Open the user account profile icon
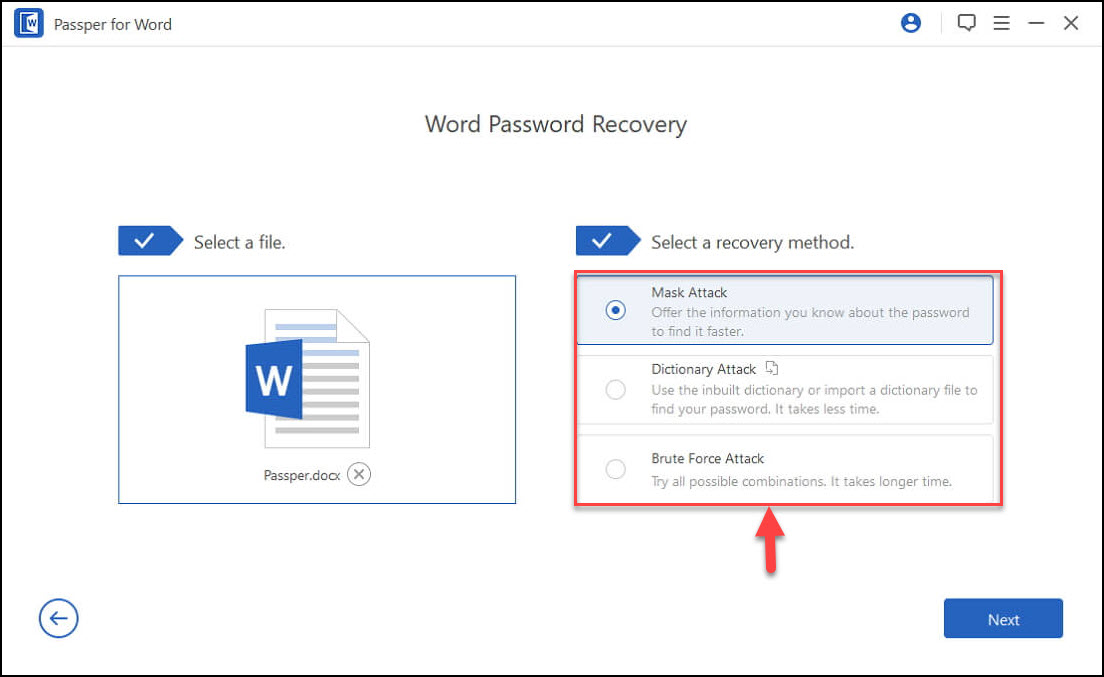 [910, 23]
